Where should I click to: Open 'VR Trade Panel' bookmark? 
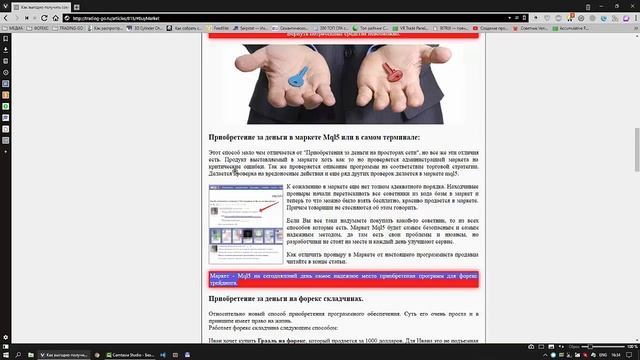pos(410,28)
